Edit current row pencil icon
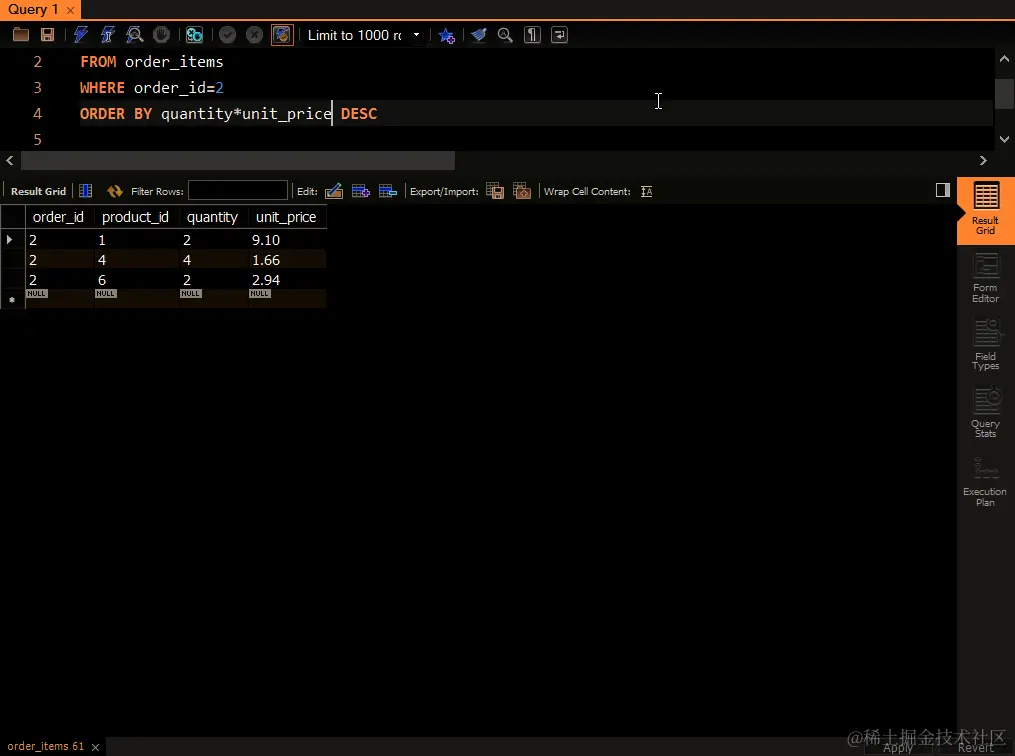The width and height of the screenshot is (1015, 756). coord(334,191)
